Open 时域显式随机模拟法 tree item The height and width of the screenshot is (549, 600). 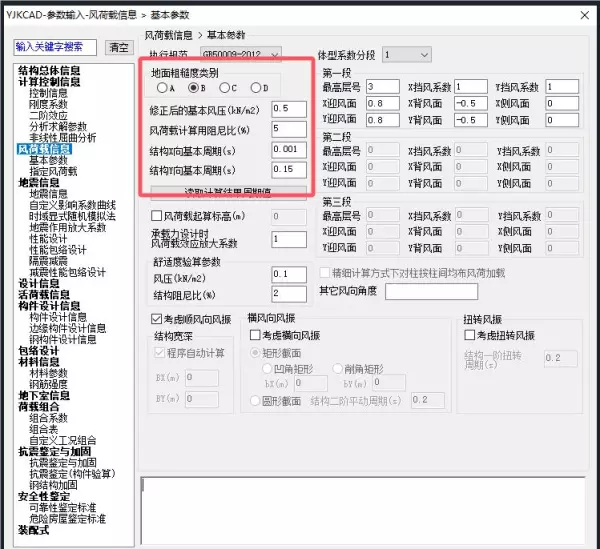(72, 216)
